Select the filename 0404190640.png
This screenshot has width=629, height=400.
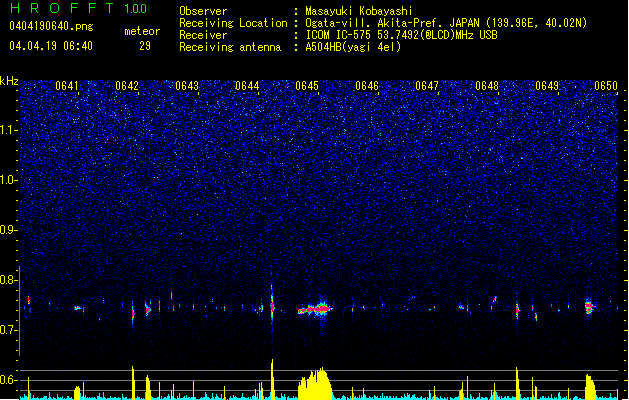coord(51,26)
